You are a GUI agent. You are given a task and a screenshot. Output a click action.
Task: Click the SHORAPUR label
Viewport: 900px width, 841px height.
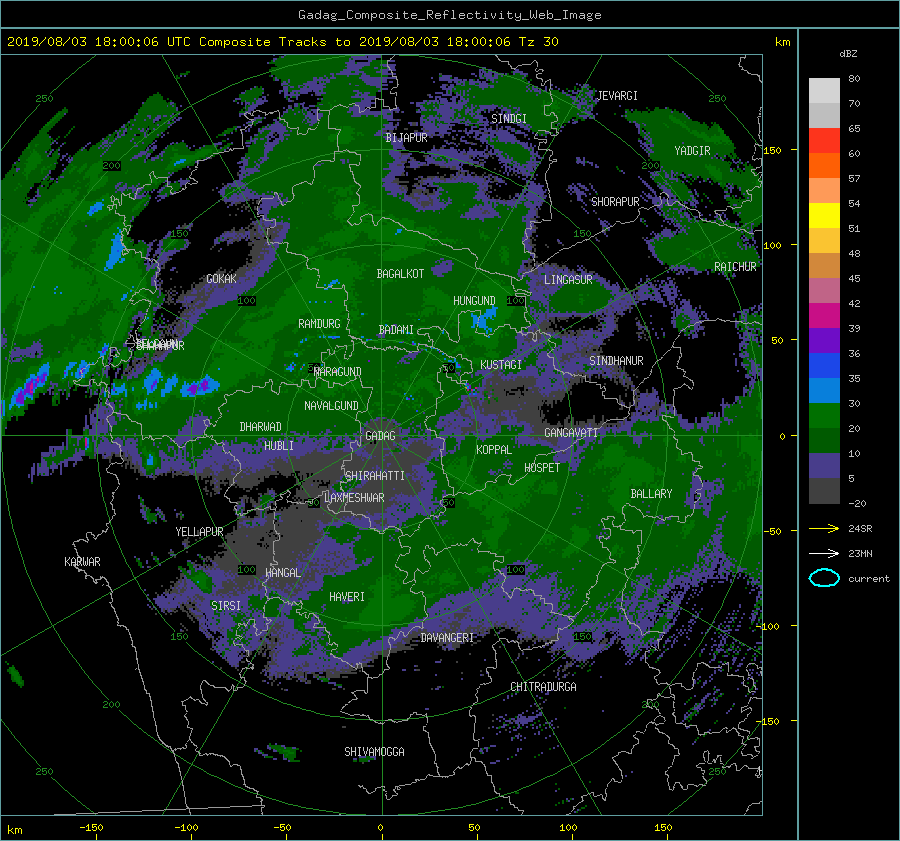615,202
